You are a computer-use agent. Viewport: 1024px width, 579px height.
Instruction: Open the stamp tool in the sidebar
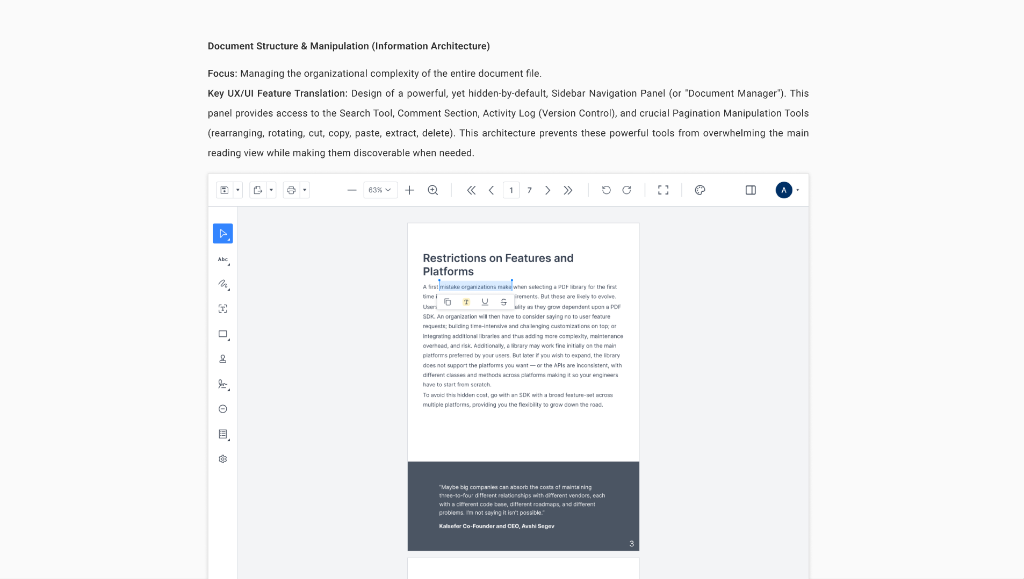coord(223,358)
